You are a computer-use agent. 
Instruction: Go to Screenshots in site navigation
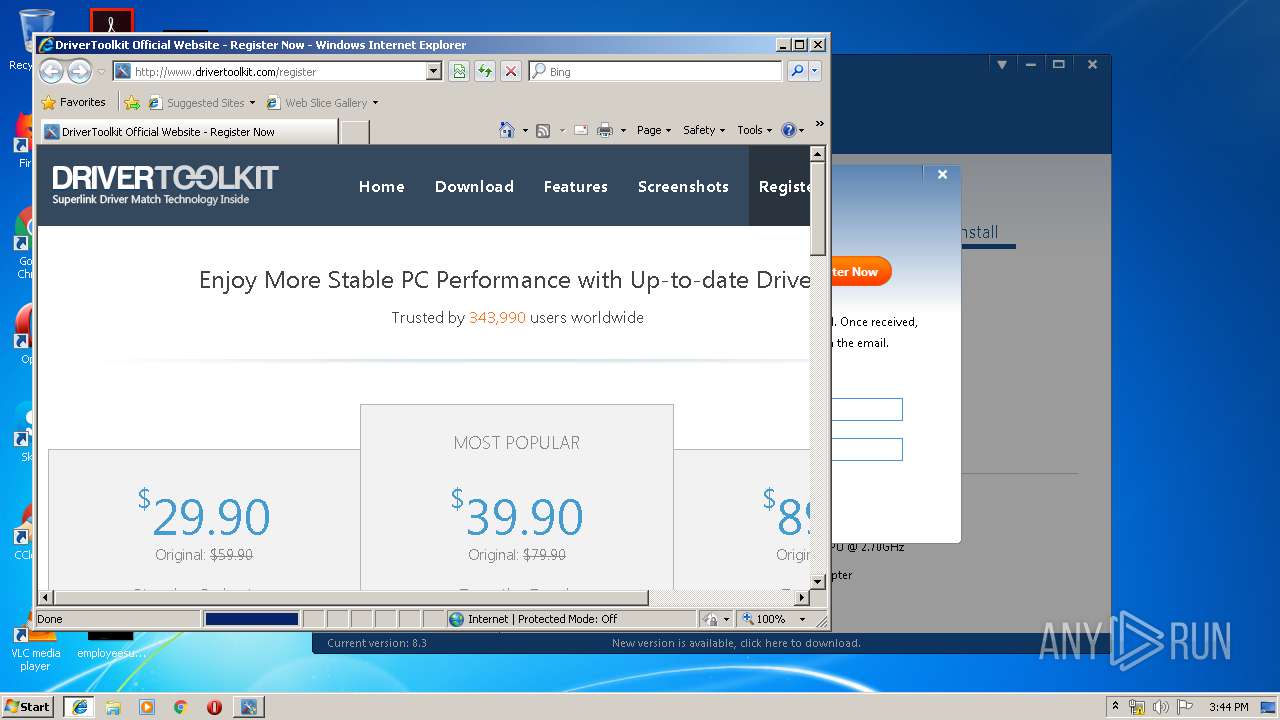pos(683,186)
